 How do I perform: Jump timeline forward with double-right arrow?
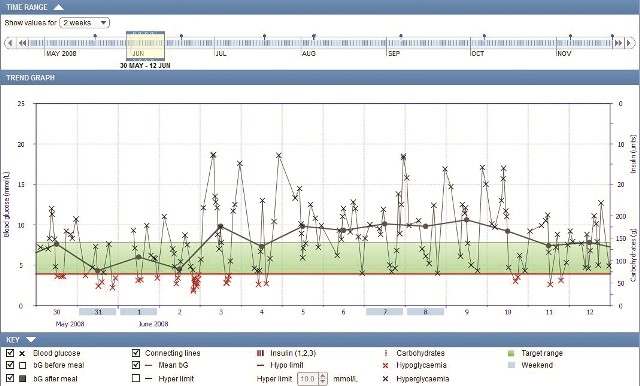pos(618,42)
